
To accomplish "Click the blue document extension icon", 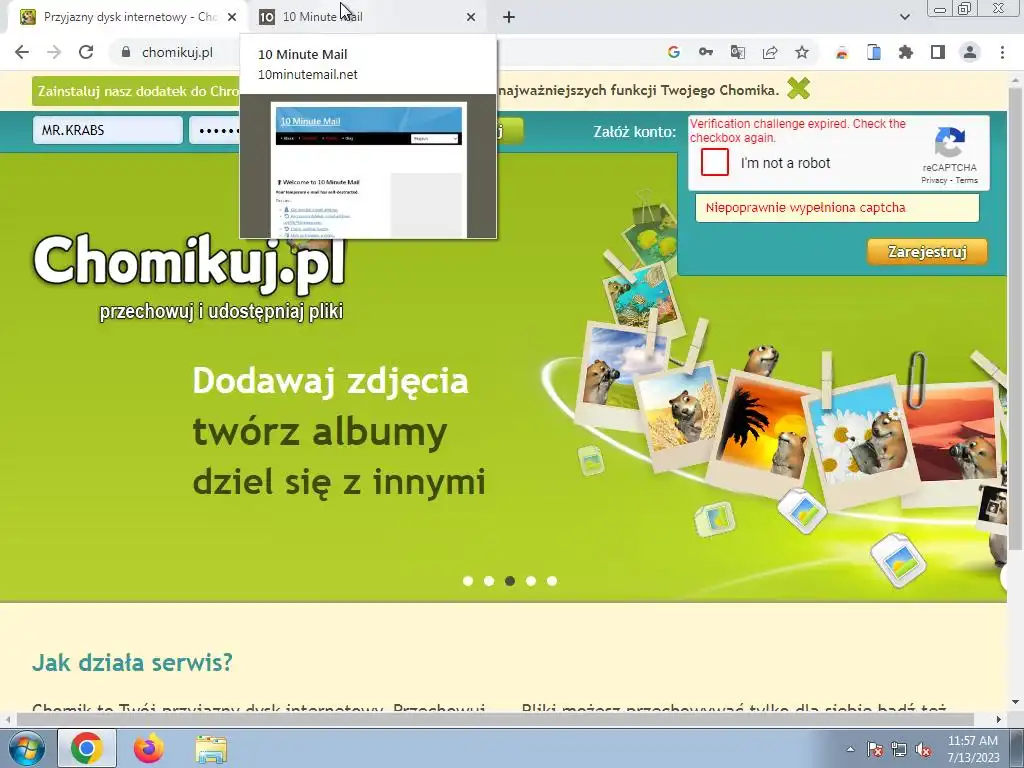I will (x=874, y=52).
